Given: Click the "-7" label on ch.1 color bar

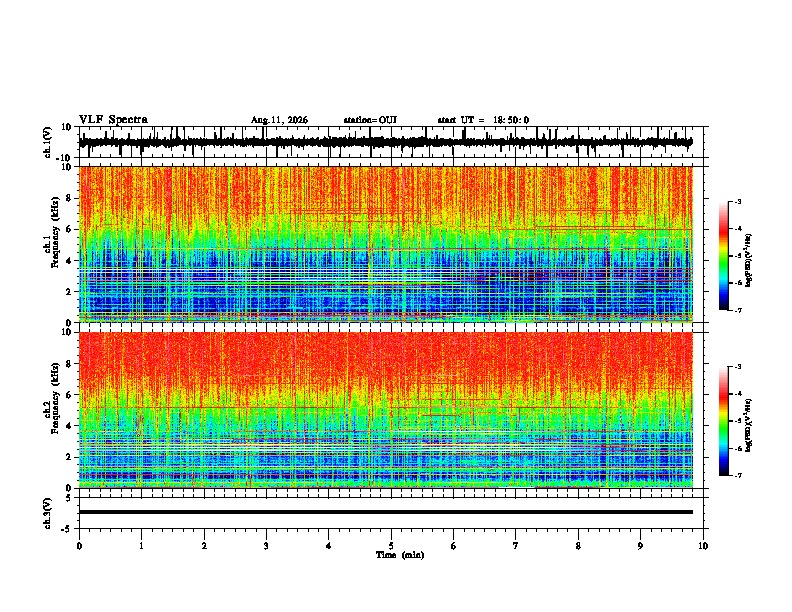Looking at the screenshot, I should [738, 310].
